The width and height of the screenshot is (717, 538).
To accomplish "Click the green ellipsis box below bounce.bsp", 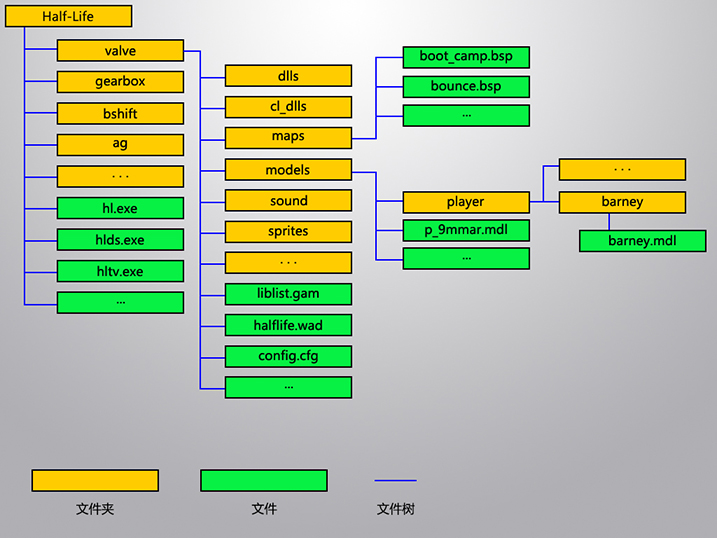I will pyautogui.click(x=466, y=116).
